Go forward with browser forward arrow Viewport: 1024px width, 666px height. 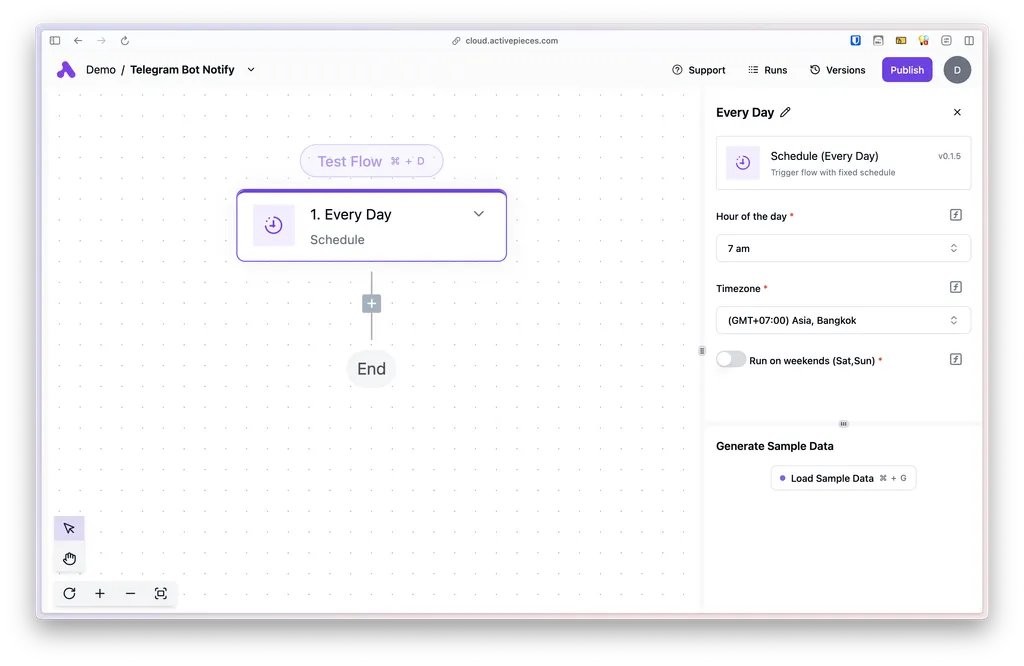[101, 40]
